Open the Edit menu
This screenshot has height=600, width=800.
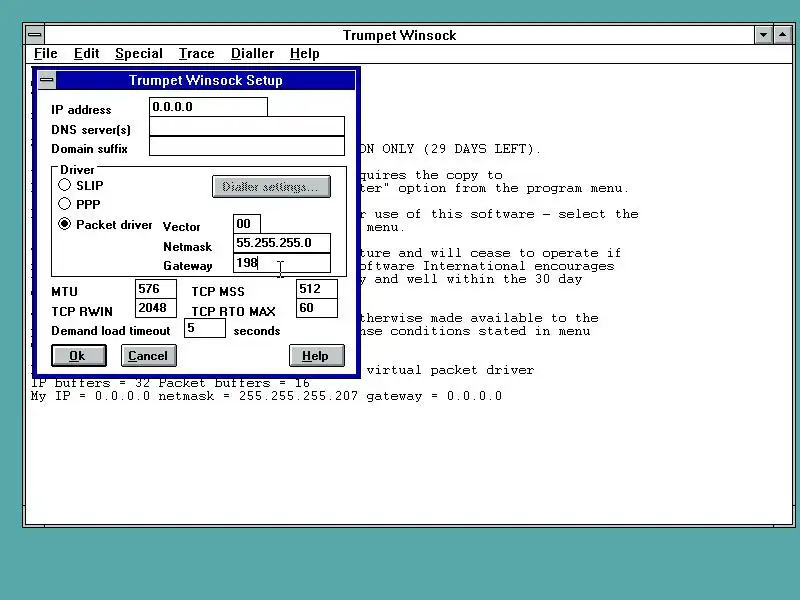click(86, 54)
